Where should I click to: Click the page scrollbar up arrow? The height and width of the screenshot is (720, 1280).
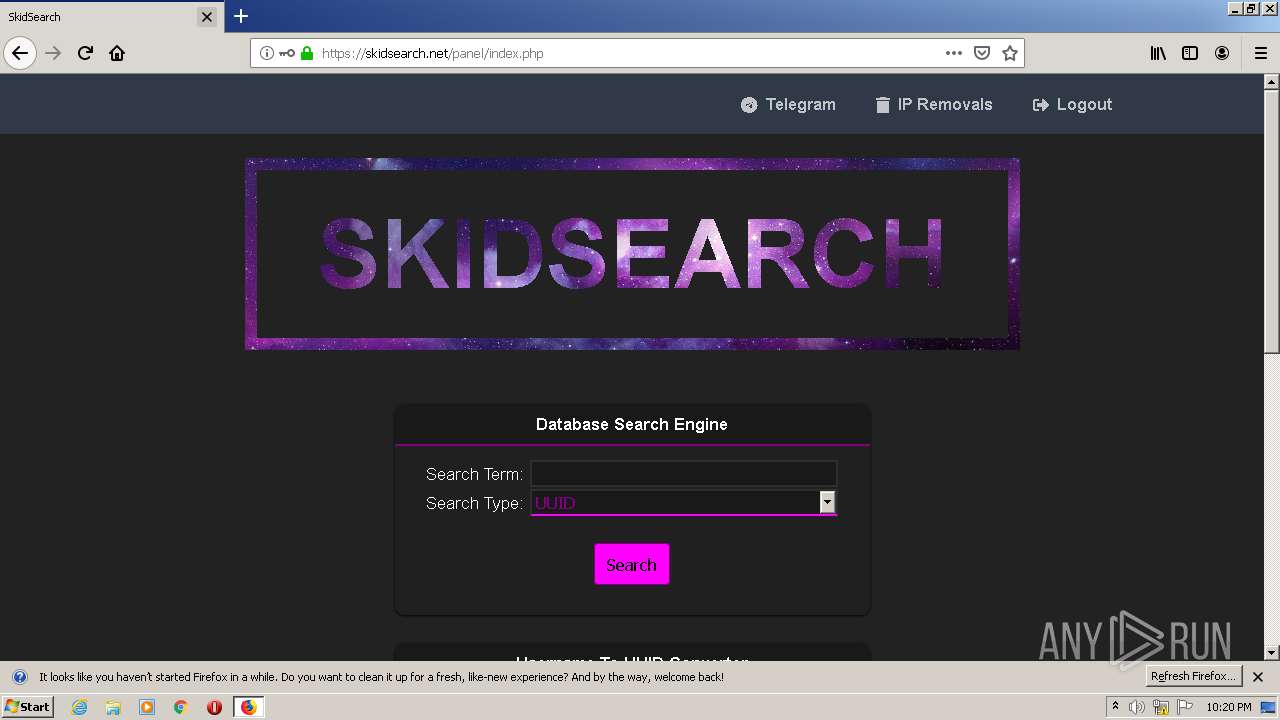pyautogui.click(x=1272, y=81)
